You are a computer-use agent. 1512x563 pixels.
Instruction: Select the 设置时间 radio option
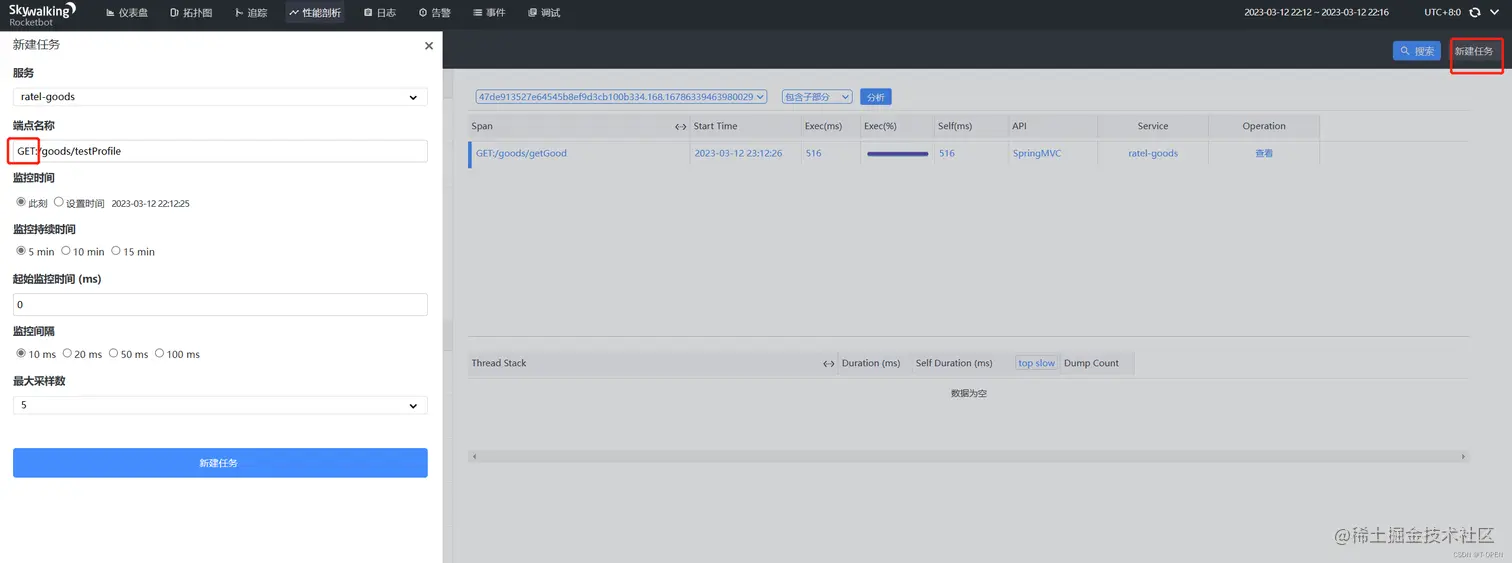(x=59, y=202)
